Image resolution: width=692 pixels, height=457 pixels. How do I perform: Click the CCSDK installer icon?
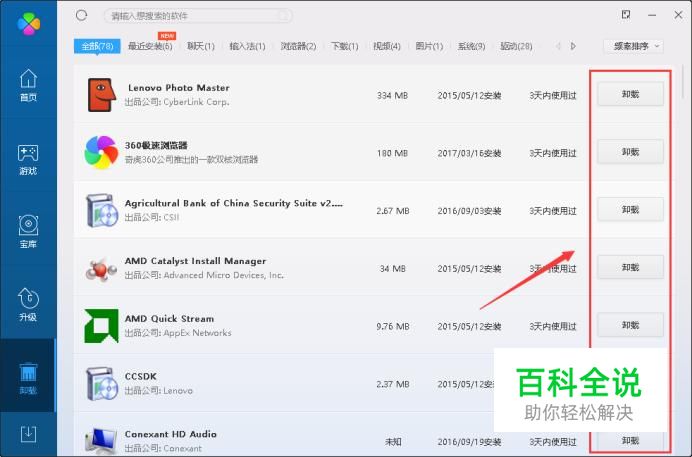pos(102,384)
